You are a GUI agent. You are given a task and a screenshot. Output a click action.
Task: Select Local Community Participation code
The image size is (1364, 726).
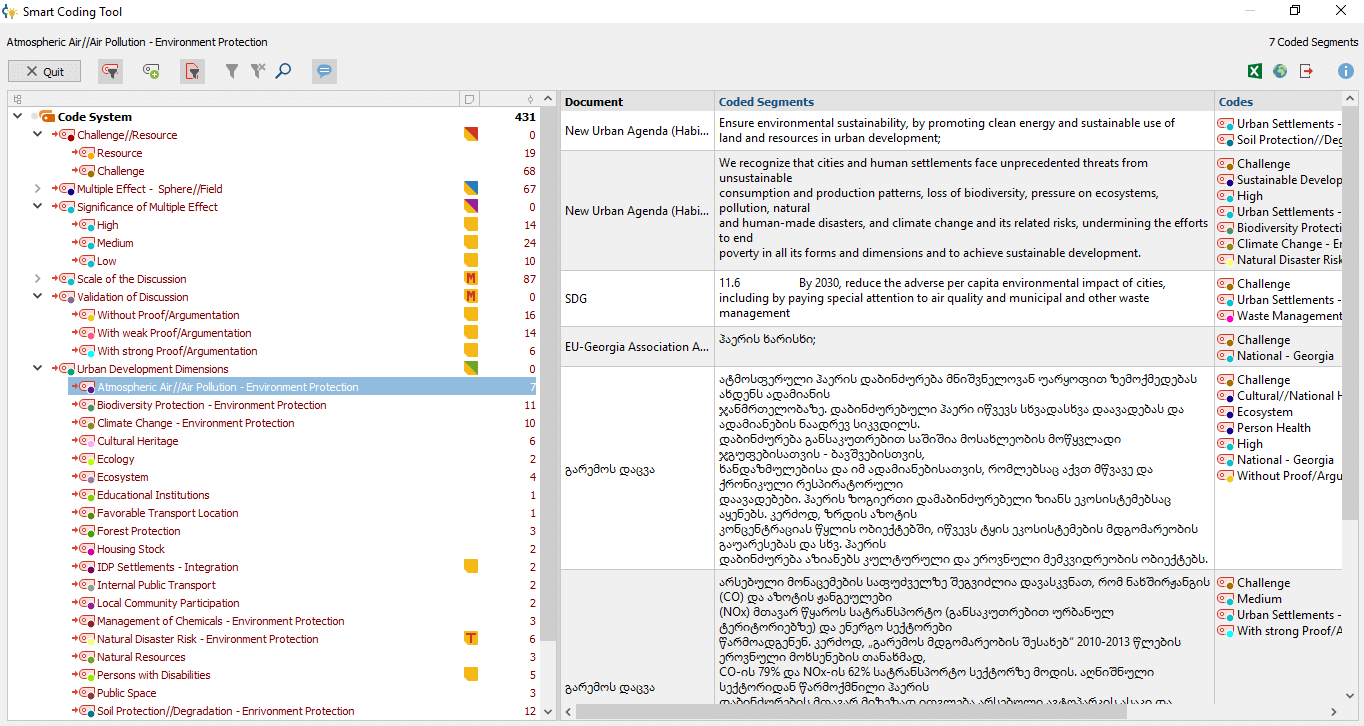click(x=168, y=603)
